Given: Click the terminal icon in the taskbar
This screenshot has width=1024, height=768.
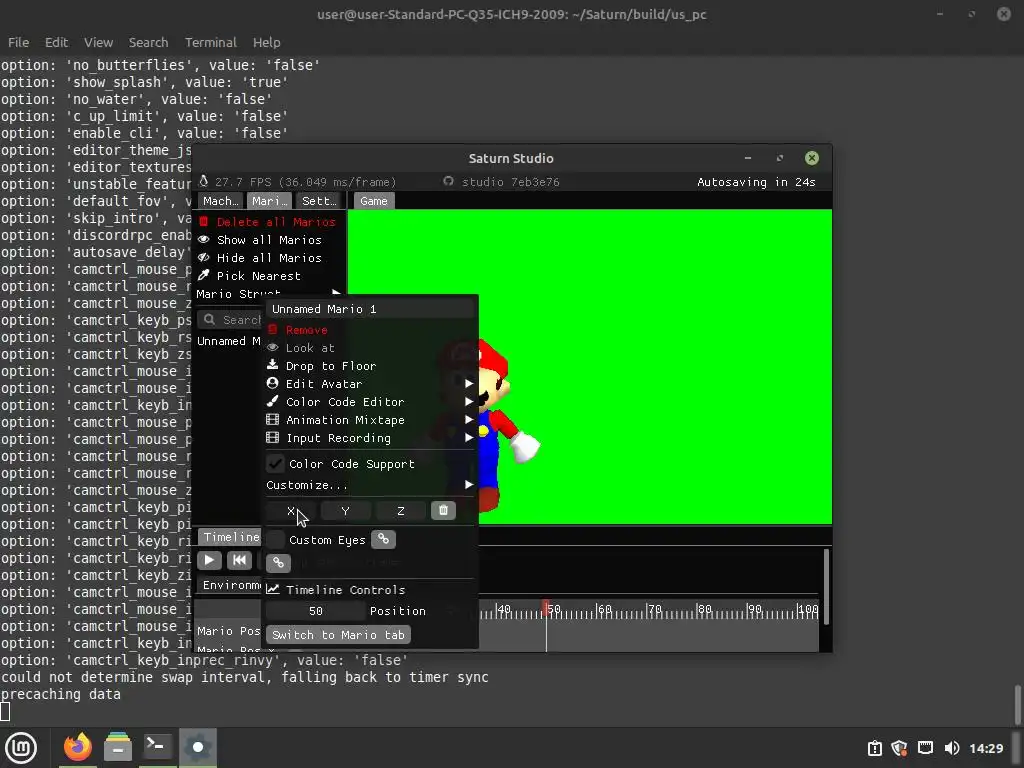Looking at the screenshot, I should point(157,746).
